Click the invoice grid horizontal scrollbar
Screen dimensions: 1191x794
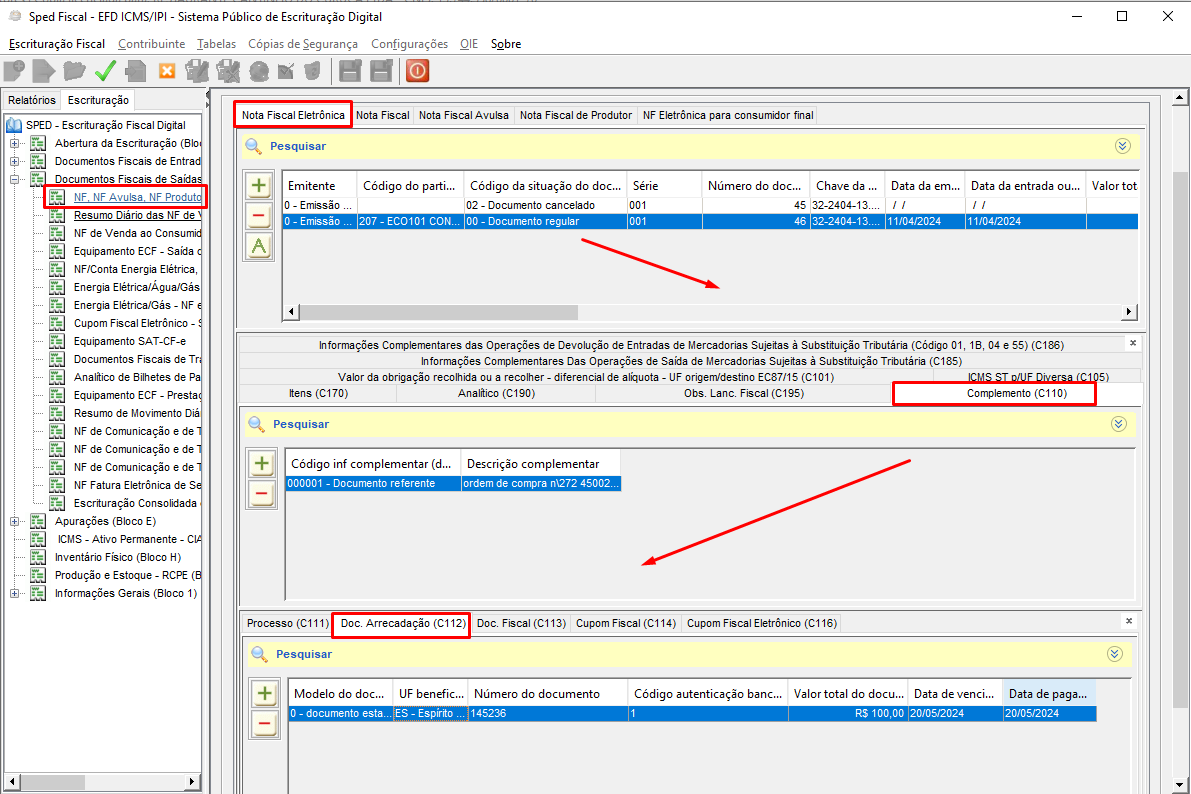[700, 312]
